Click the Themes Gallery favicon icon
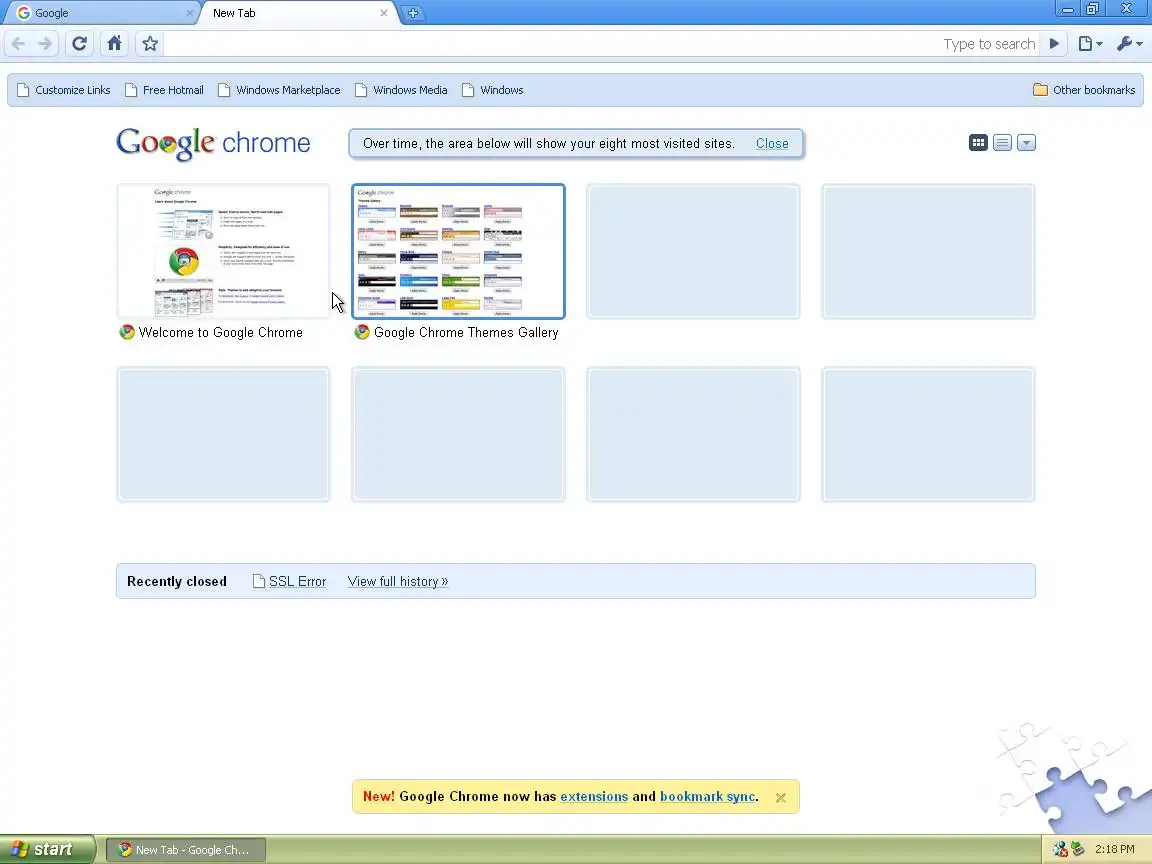Image resolution: width=1152 pixels, height=864 pixels. click(x=362, y=332)
